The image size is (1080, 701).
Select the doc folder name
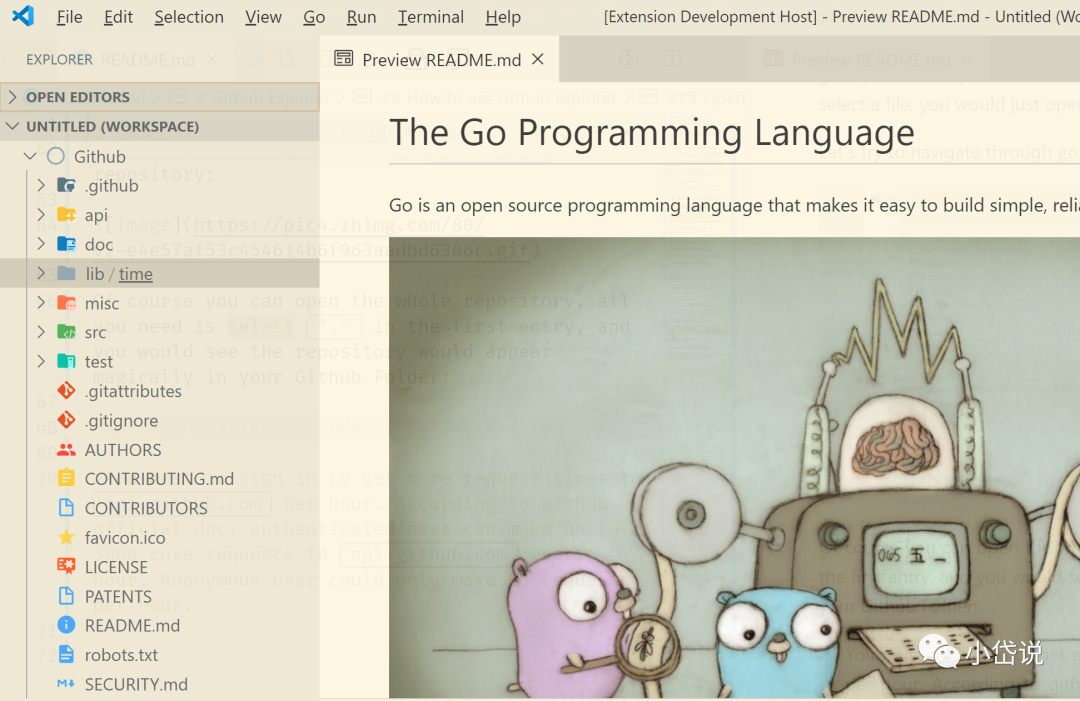(x=99, y=244)
